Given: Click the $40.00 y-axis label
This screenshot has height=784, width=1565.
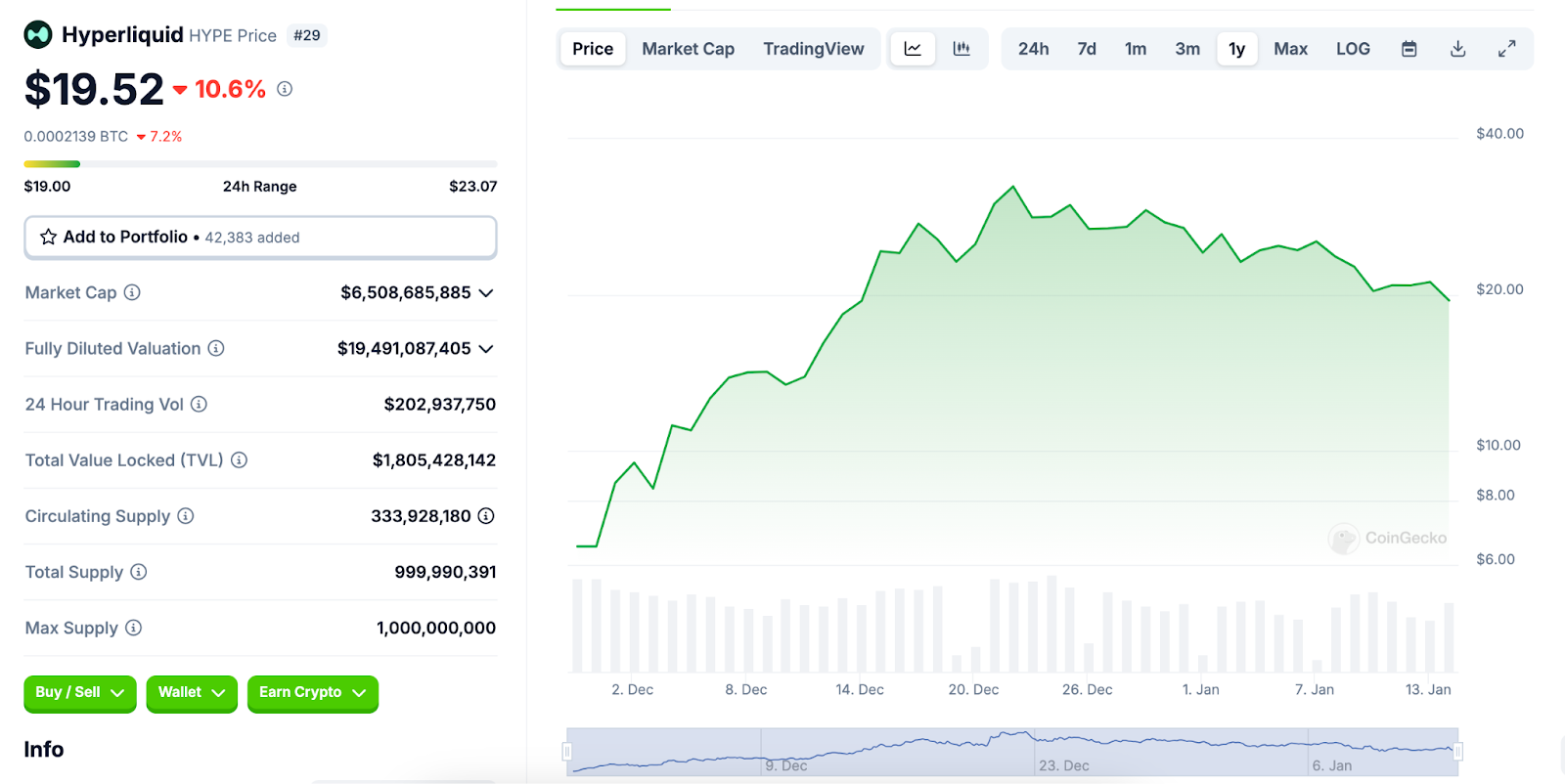Looking at the screenshot, I should click(x=1500, y=133).
